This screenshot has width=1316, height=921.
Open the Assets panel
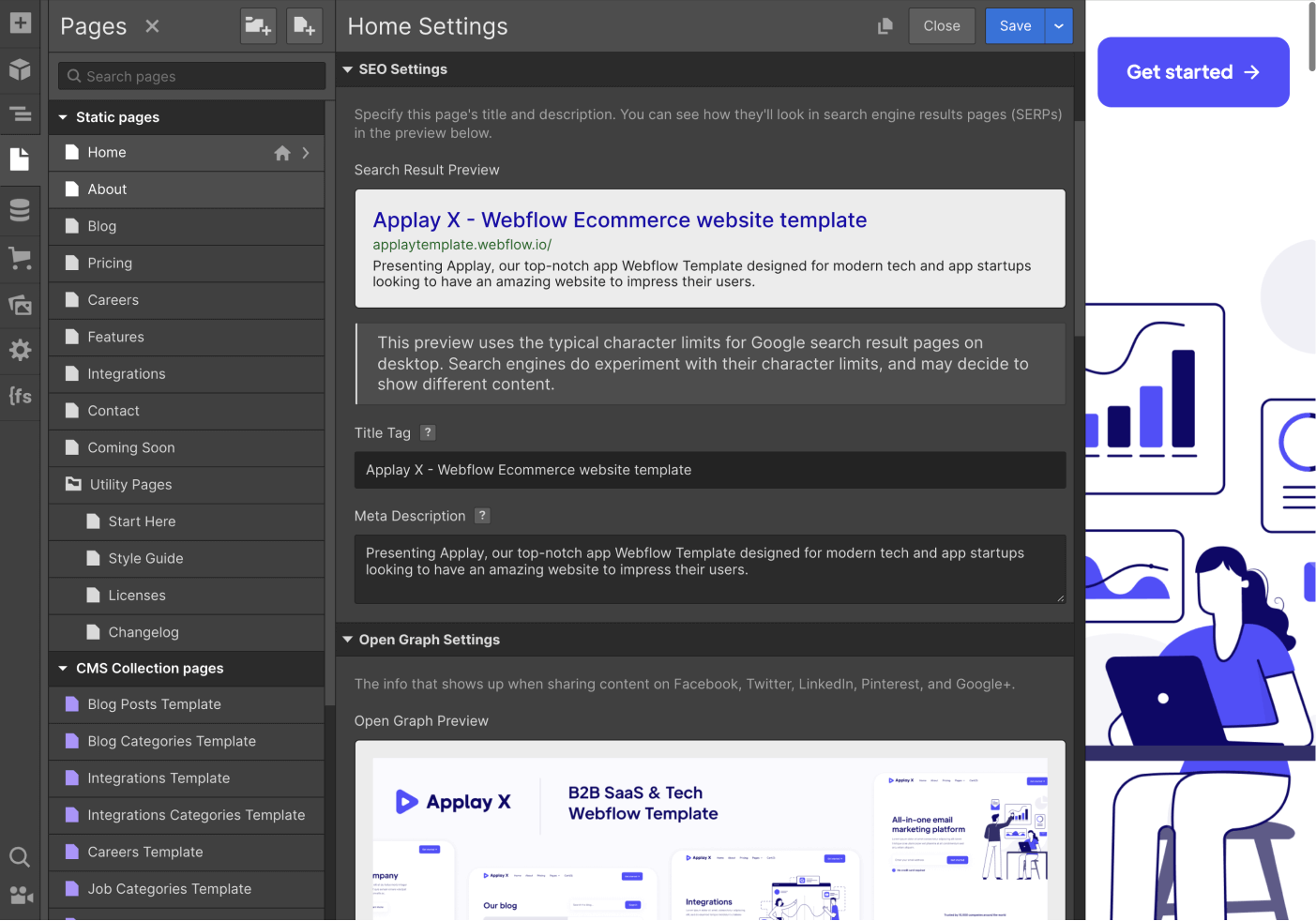tap(20, 305)
